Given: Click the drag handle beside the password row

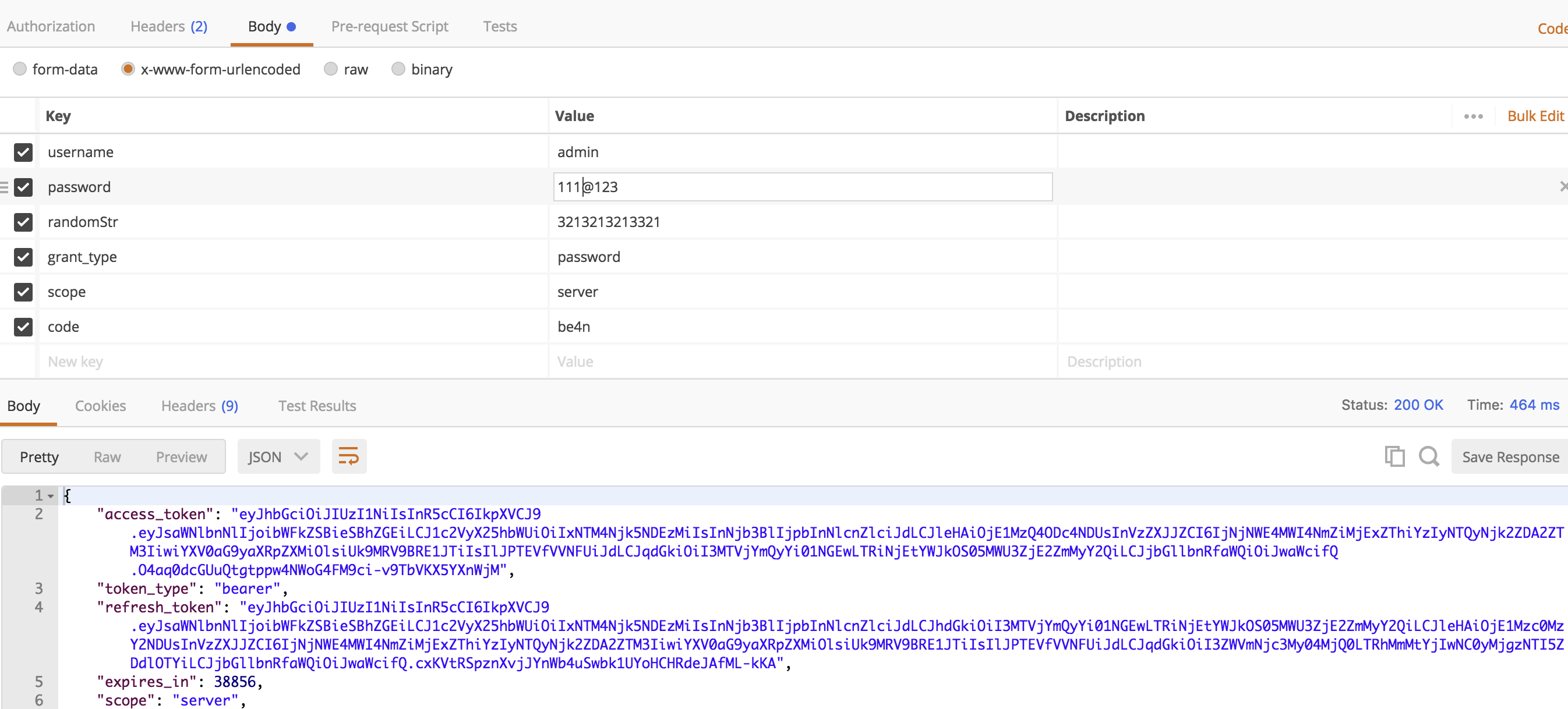Looking at the screenshot, I should click(3, 187).
